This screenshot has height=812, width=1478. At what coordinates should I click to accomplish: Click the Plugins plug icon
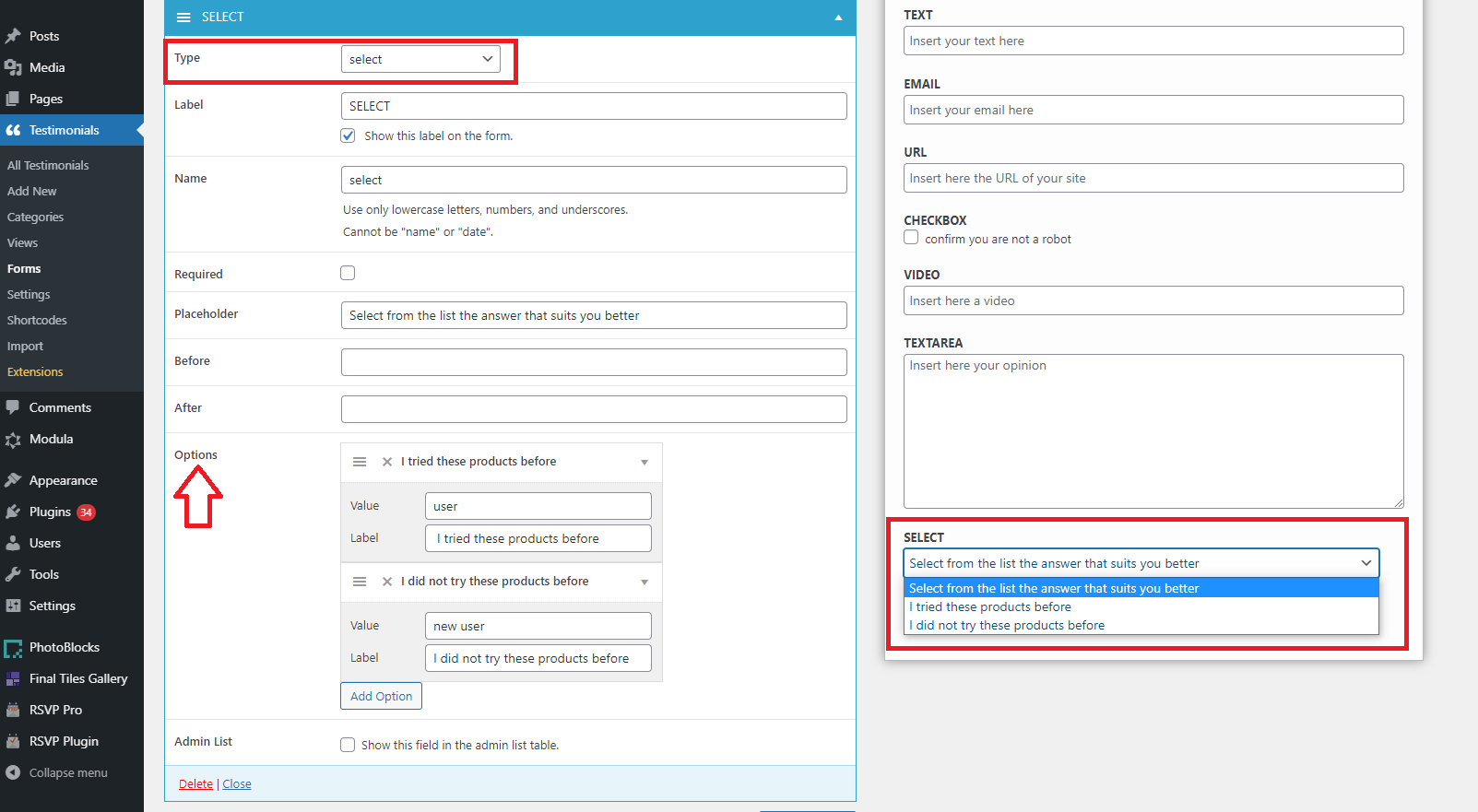click(13, 512)
